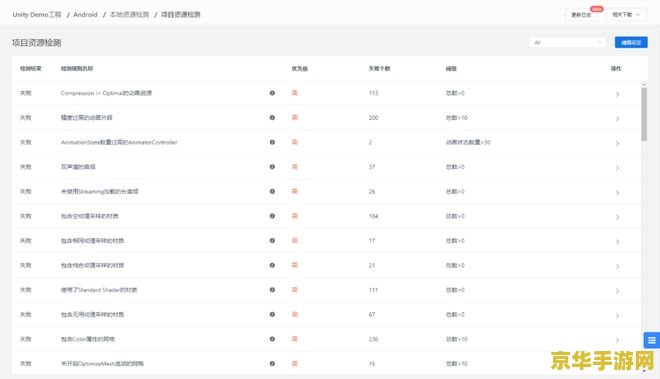Screen dimensions: 660x379
Task: View info icon for OptimizeMesh rule row
Action: (x=272, y=363)
